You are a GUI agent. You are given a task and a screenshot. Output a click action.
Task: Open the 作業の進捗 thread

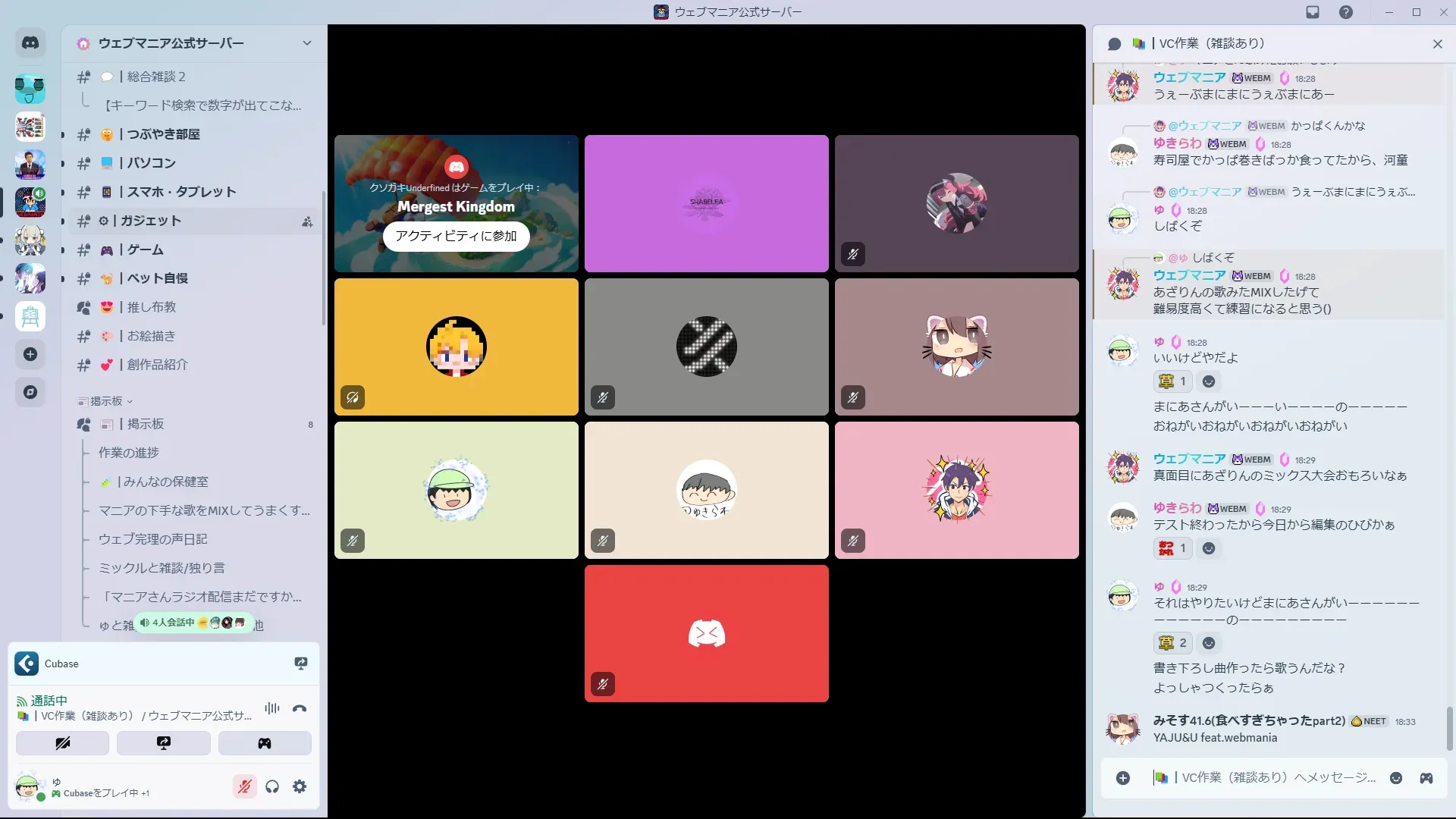tap(129, 453)
